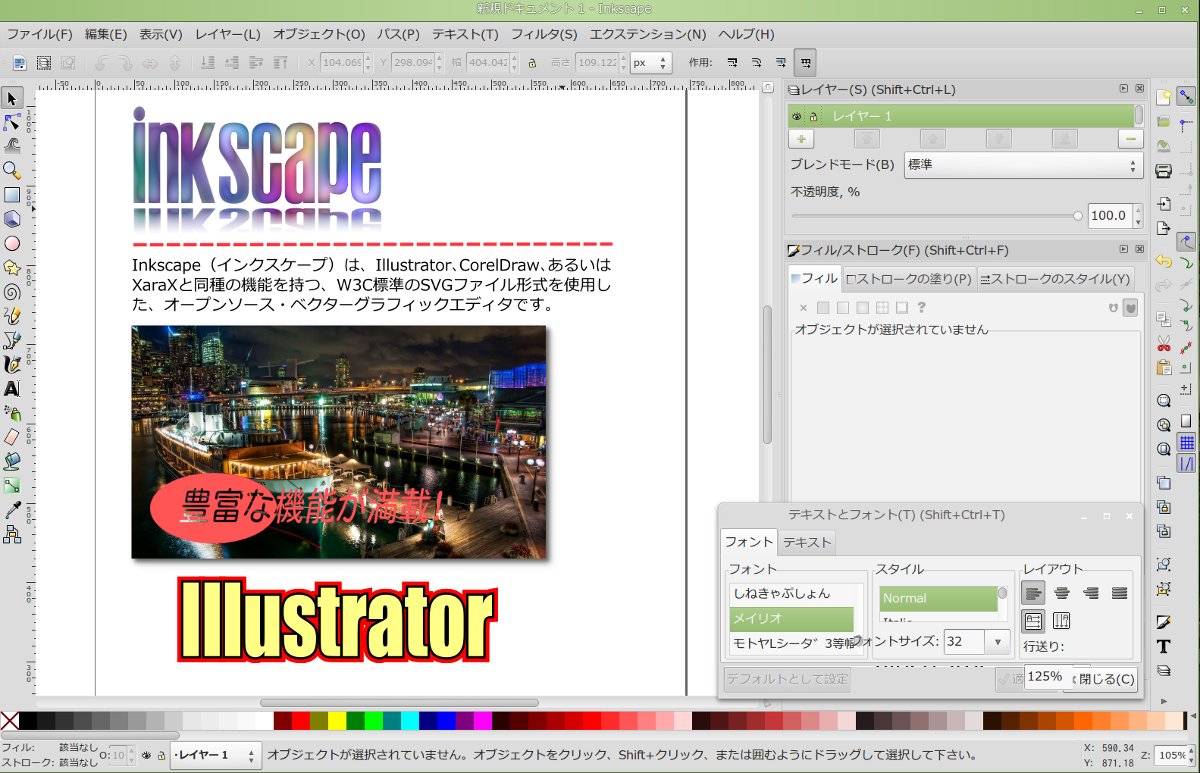This screenshot has height=773, width=1200.
Task: Select Normal font style
Action: pyautogui.click(x=938, y=598)
